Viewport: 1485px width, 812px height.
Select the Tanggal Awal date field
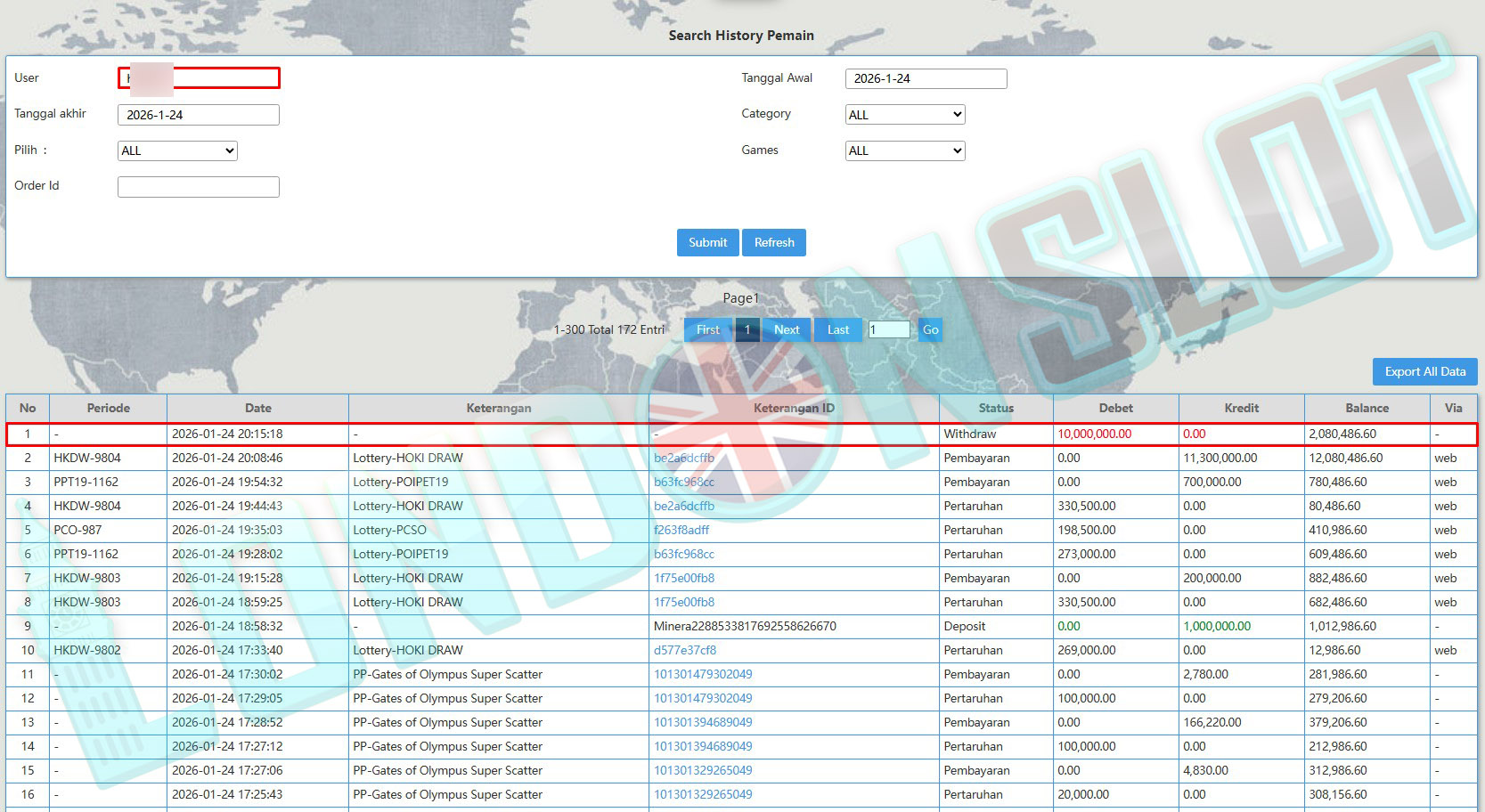[926, 78]
